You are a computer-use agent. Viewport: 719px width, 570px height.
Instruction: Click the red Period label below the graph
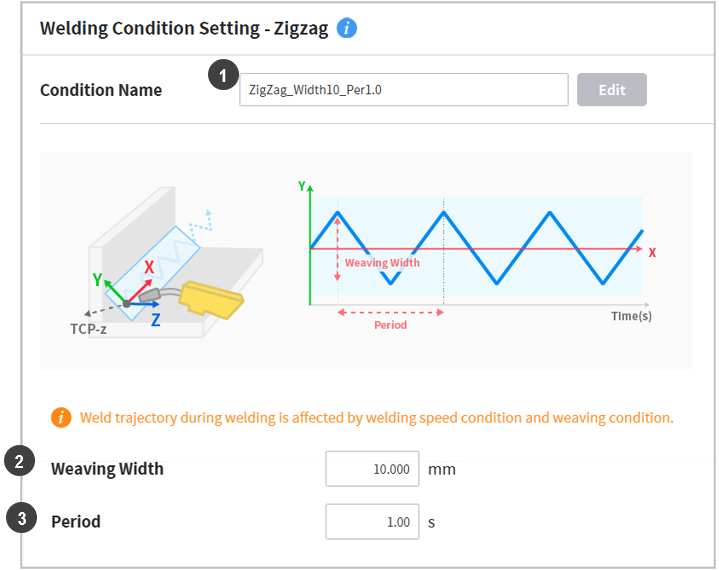(390, 325)
